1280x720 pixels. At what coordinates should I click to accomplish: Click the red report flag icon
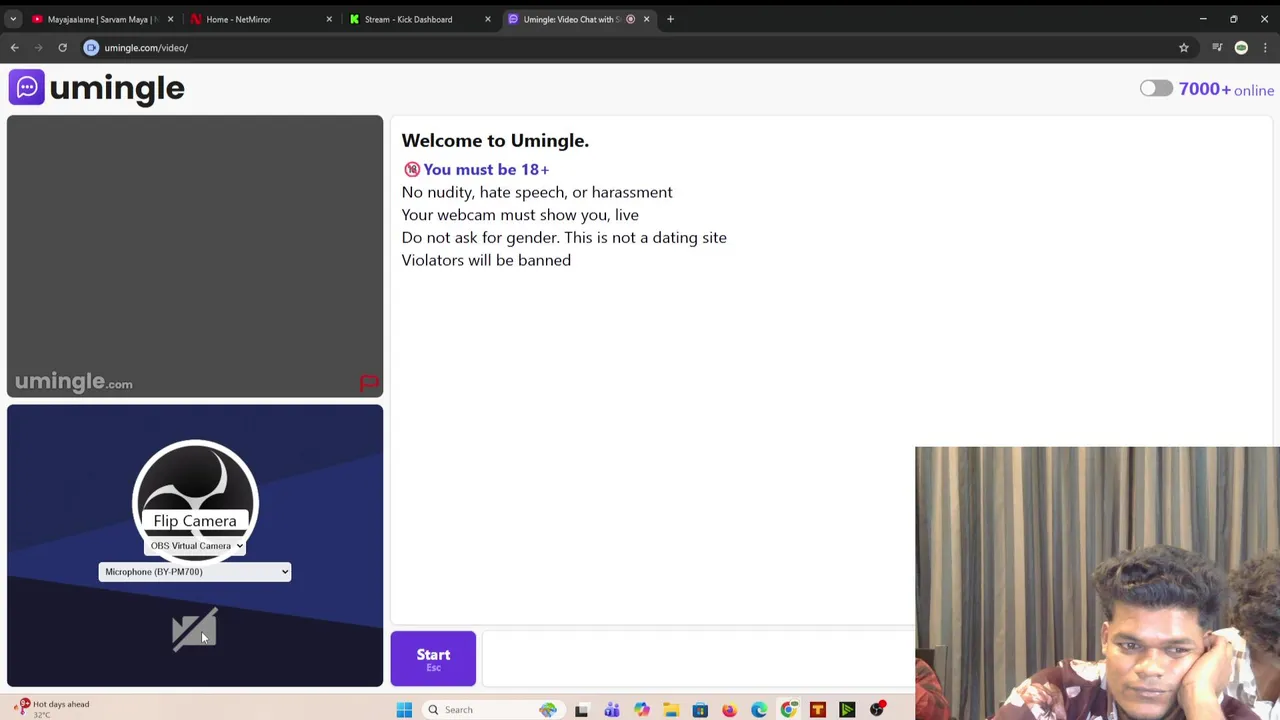coord(369,383)
